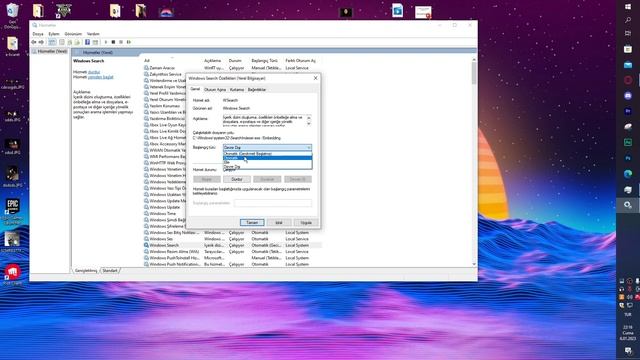Sort by Başlangıç Türü column header
640x360 pixels.
click(264, 60)
